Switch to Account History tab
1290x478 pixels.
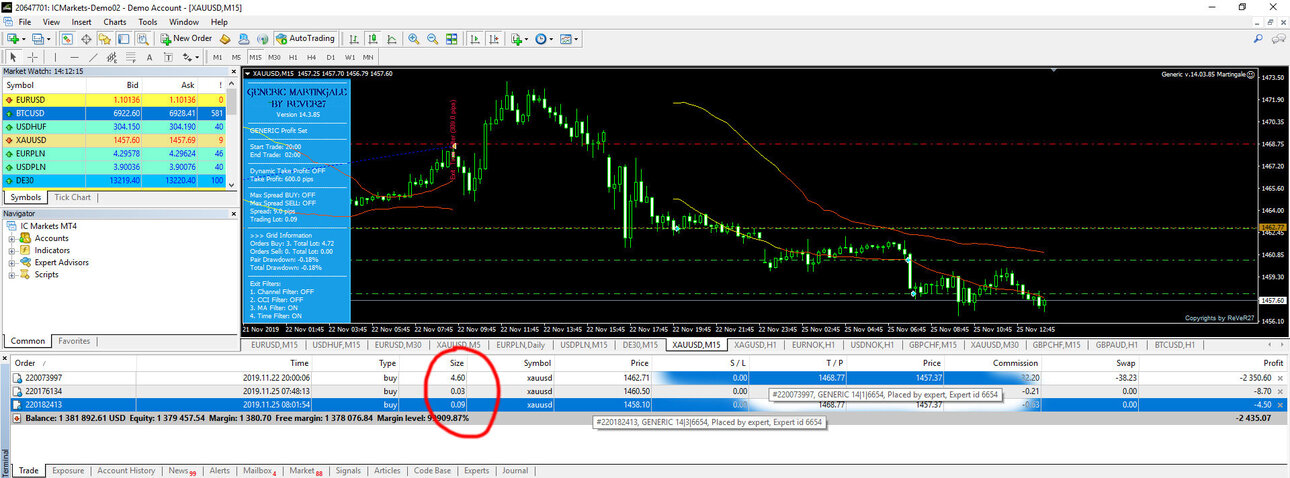[x=126, y=470]
